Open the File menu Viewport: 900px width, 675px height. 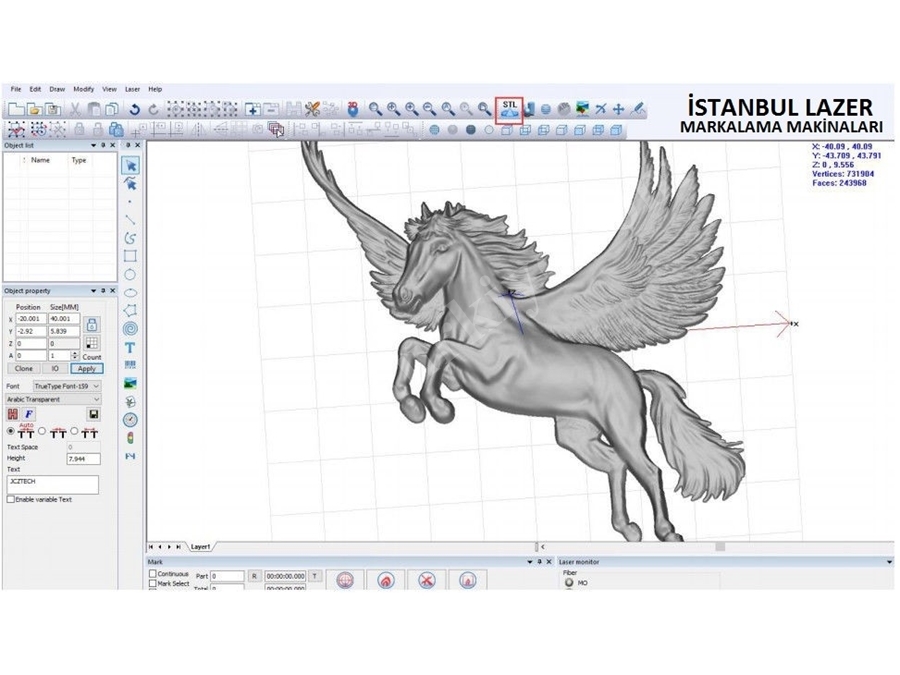coord(16,89)
